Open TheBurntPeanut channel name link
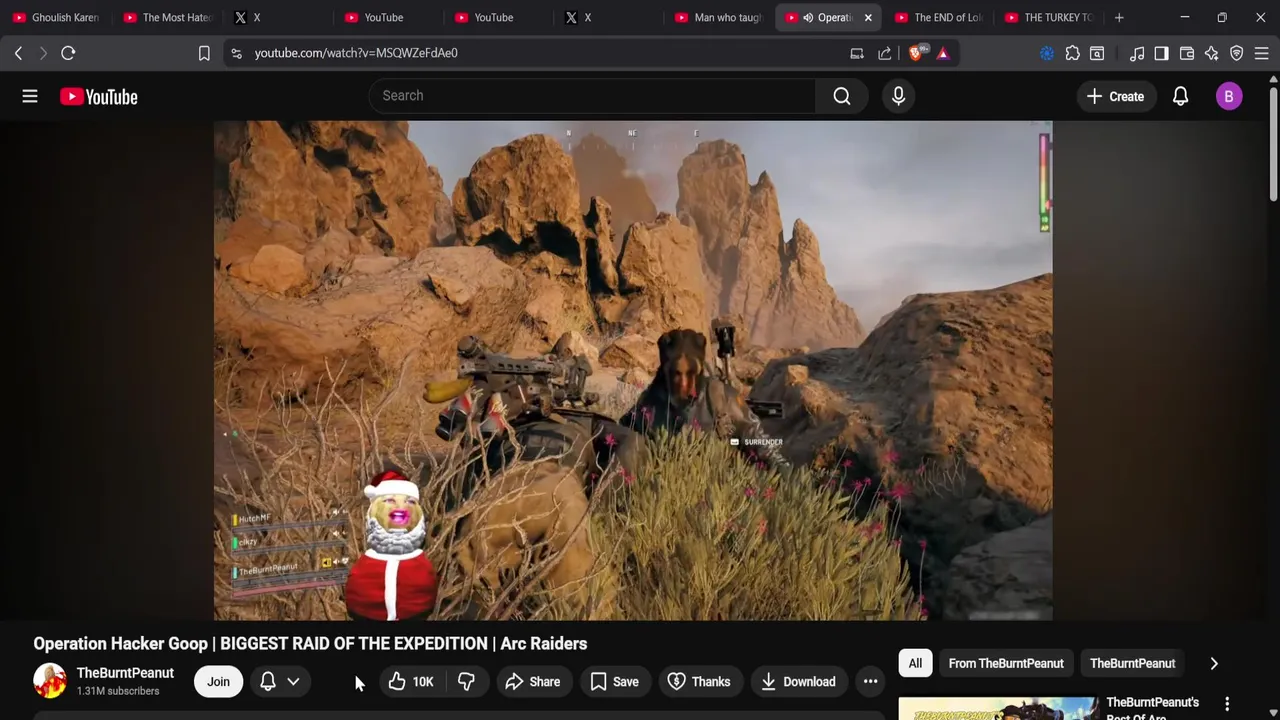The width and height of the screenshot is (1280, 720). pos(125,673)
